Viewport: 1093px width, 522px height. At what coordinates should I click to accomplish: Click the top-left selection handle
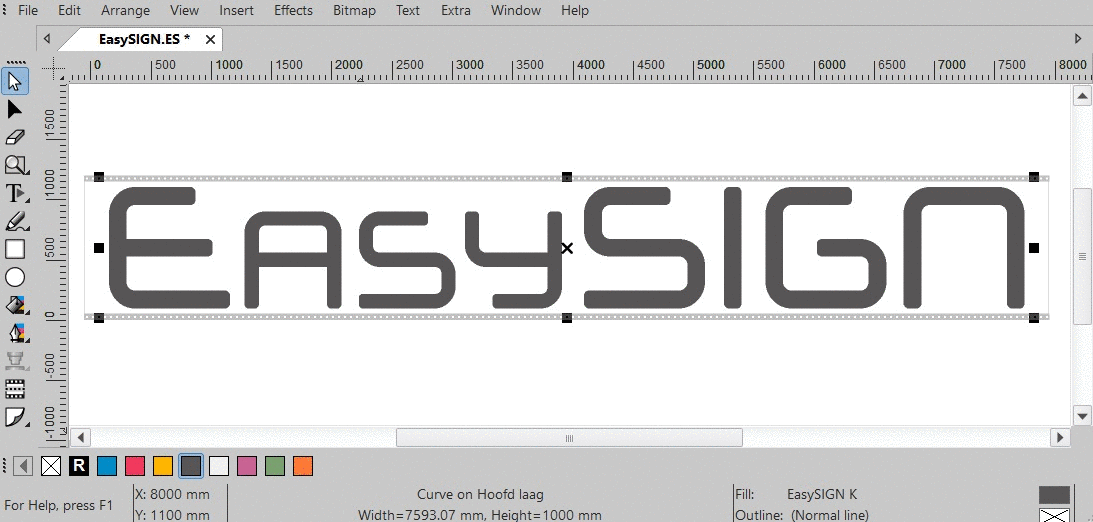[99, 178]
